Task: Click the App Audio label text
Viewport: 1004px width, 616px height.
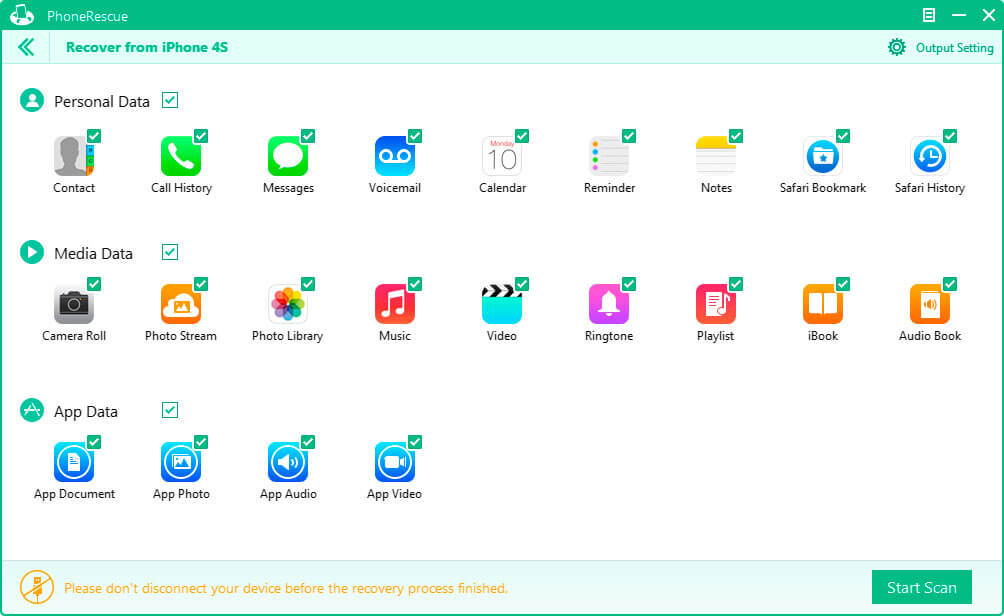Action: 288,494
